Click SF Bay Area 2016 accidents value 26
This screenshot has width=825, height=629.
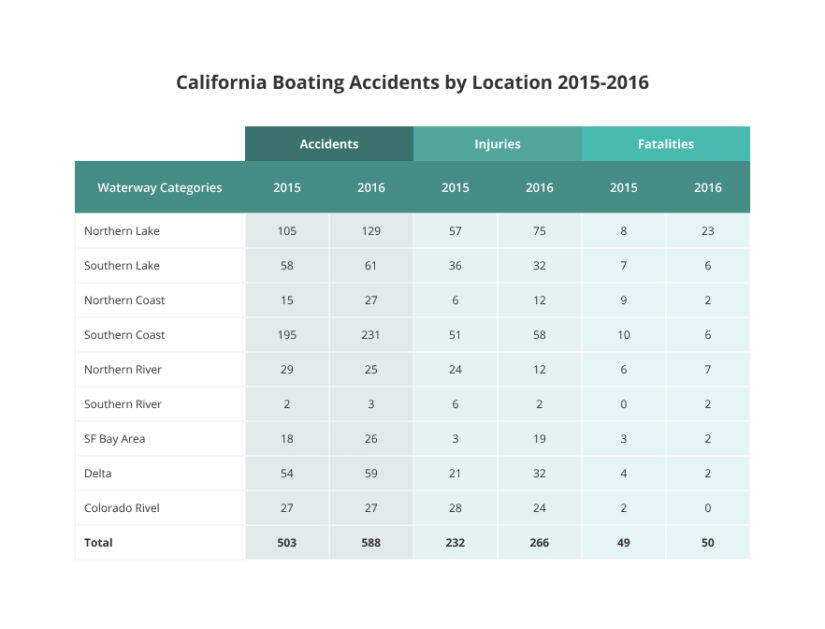[x=371, y=439]
